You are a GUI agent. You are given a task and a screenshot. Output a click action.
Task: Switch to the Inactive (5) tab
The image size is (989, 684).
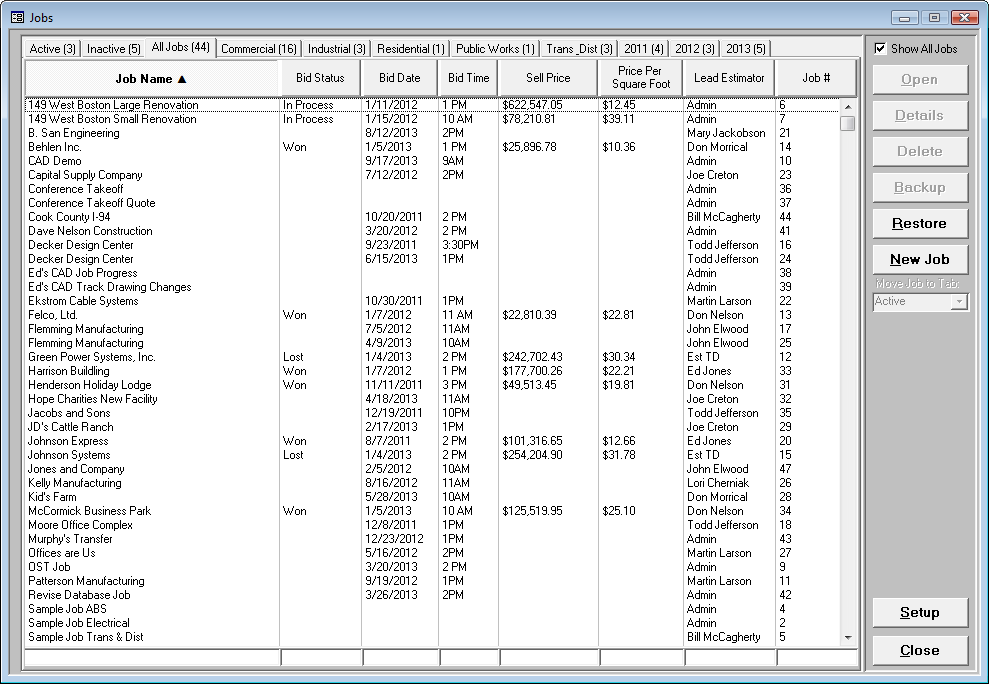coord(114,49)
